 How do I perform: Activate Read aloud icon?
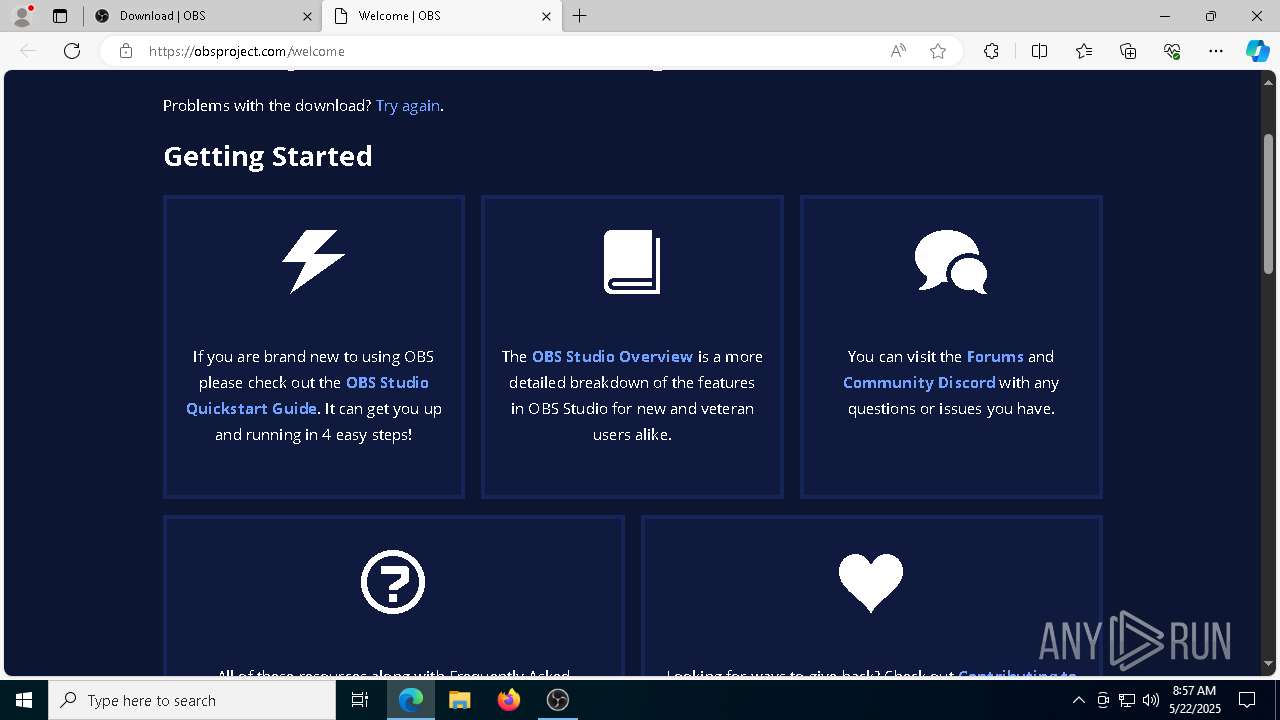point(898,51)
